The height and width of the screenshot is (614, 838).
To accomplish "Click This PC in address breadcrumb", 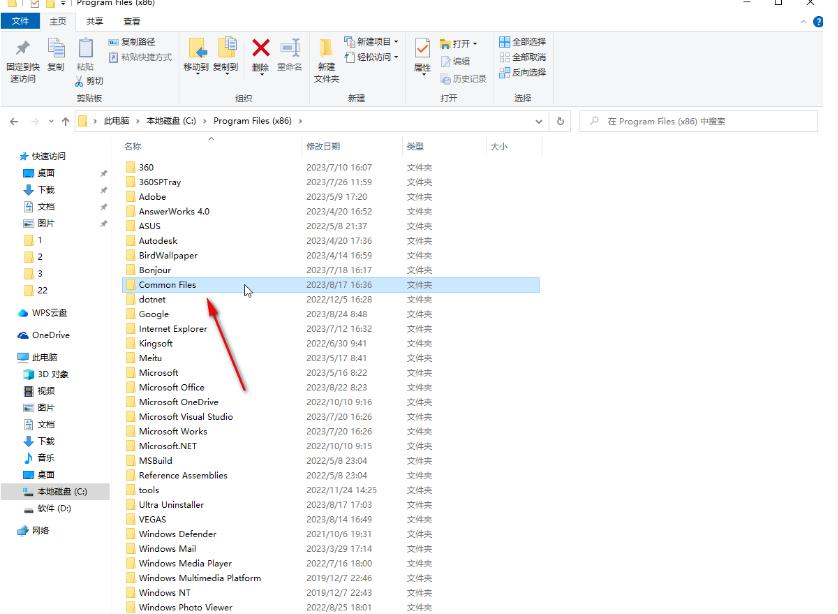I will 117,121.
